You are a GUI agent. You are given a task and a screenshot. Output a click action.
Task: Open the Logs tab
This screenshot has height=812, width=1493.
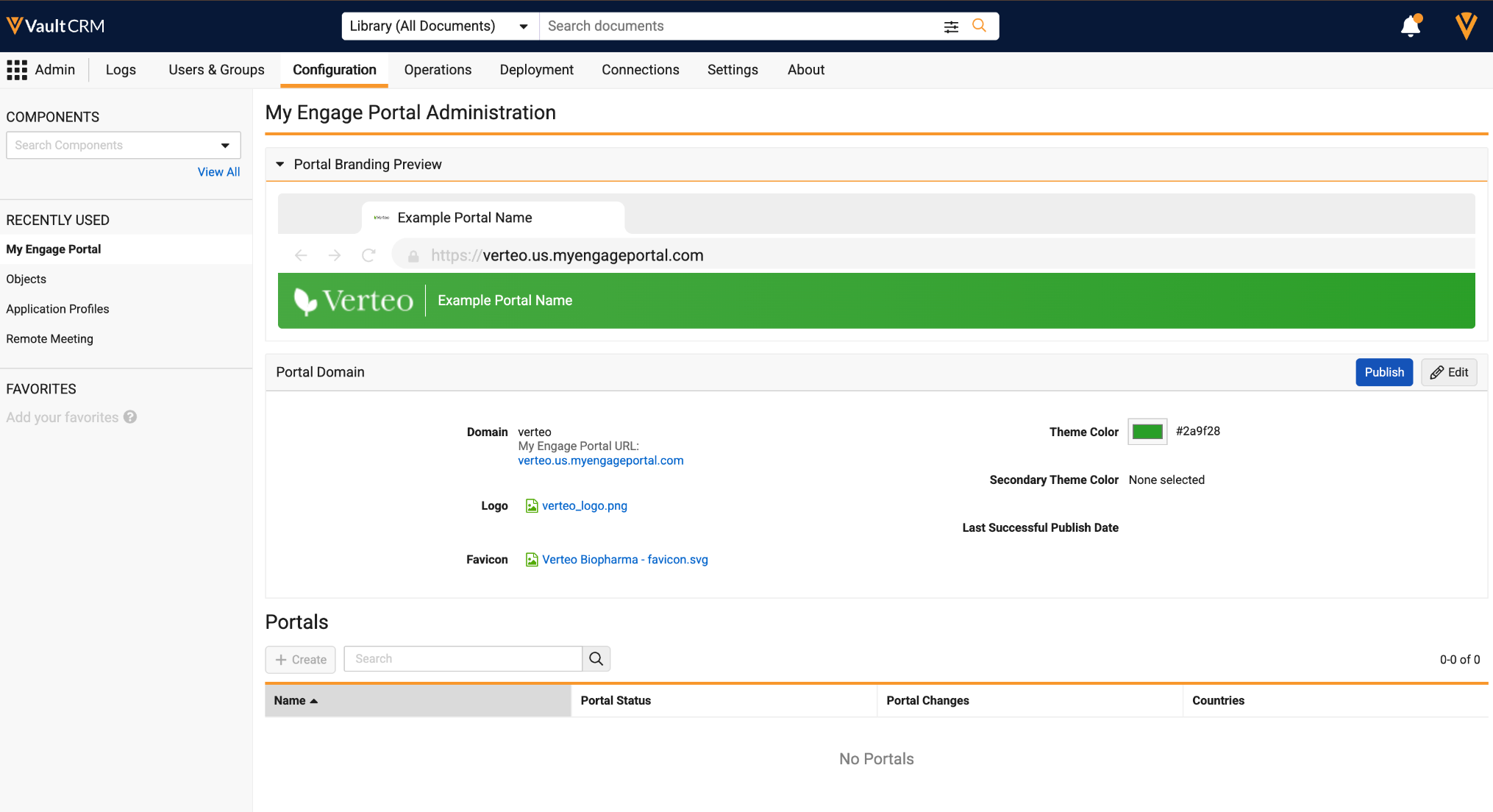(x=121, y=70)
